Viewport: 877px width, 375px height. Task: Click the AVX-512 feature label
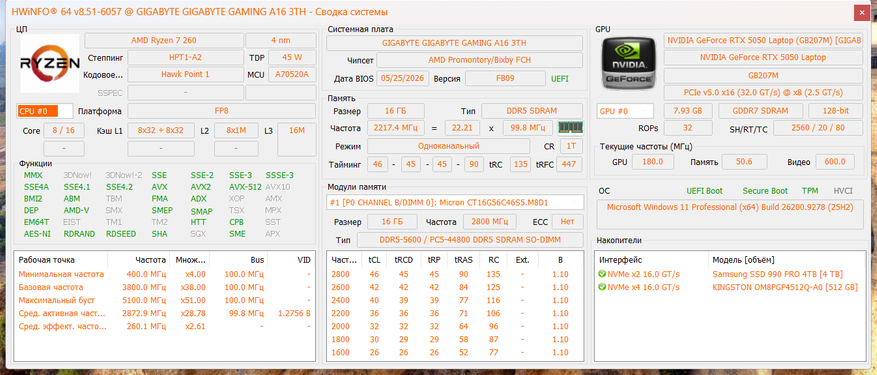[x=245, y=187]
